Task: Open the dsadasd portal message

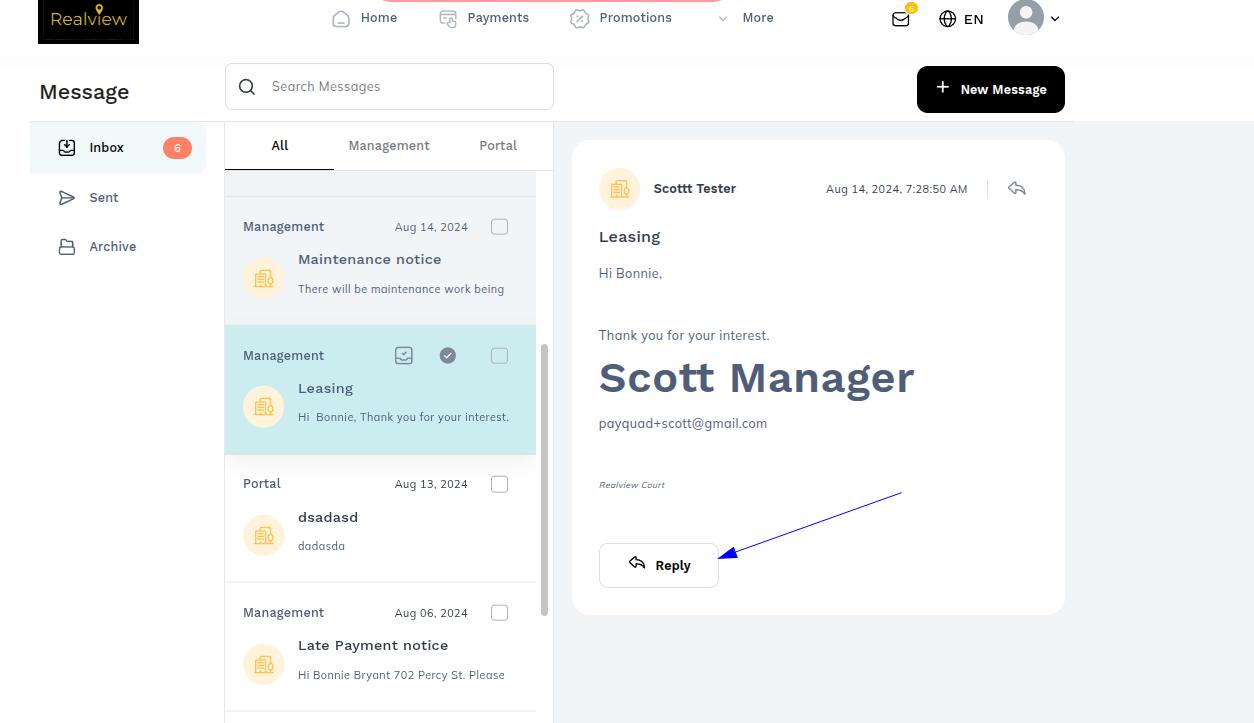Action: tap(380, 518)
